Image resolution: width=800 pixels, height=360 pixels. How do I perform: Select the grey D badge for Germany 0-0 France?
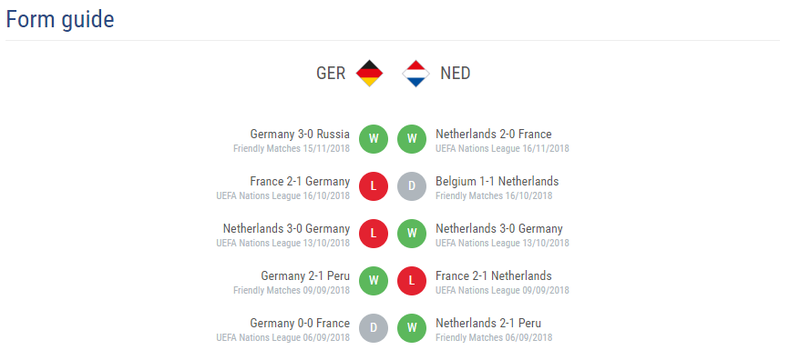point(373,328)
